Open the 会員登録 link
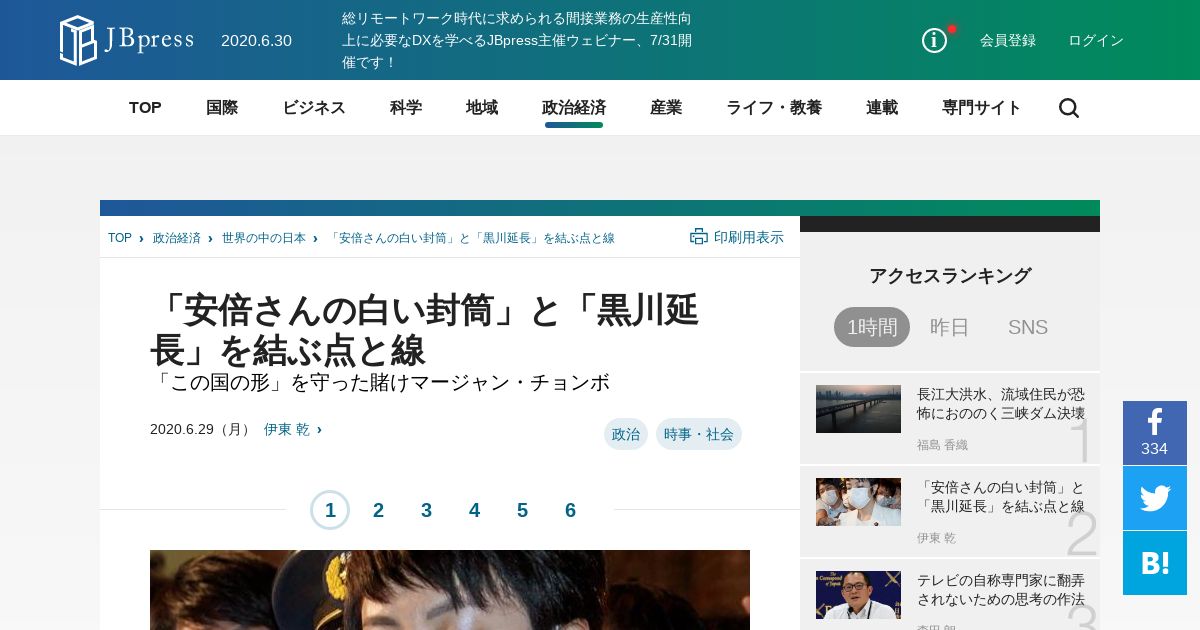 pos(1008,40)
